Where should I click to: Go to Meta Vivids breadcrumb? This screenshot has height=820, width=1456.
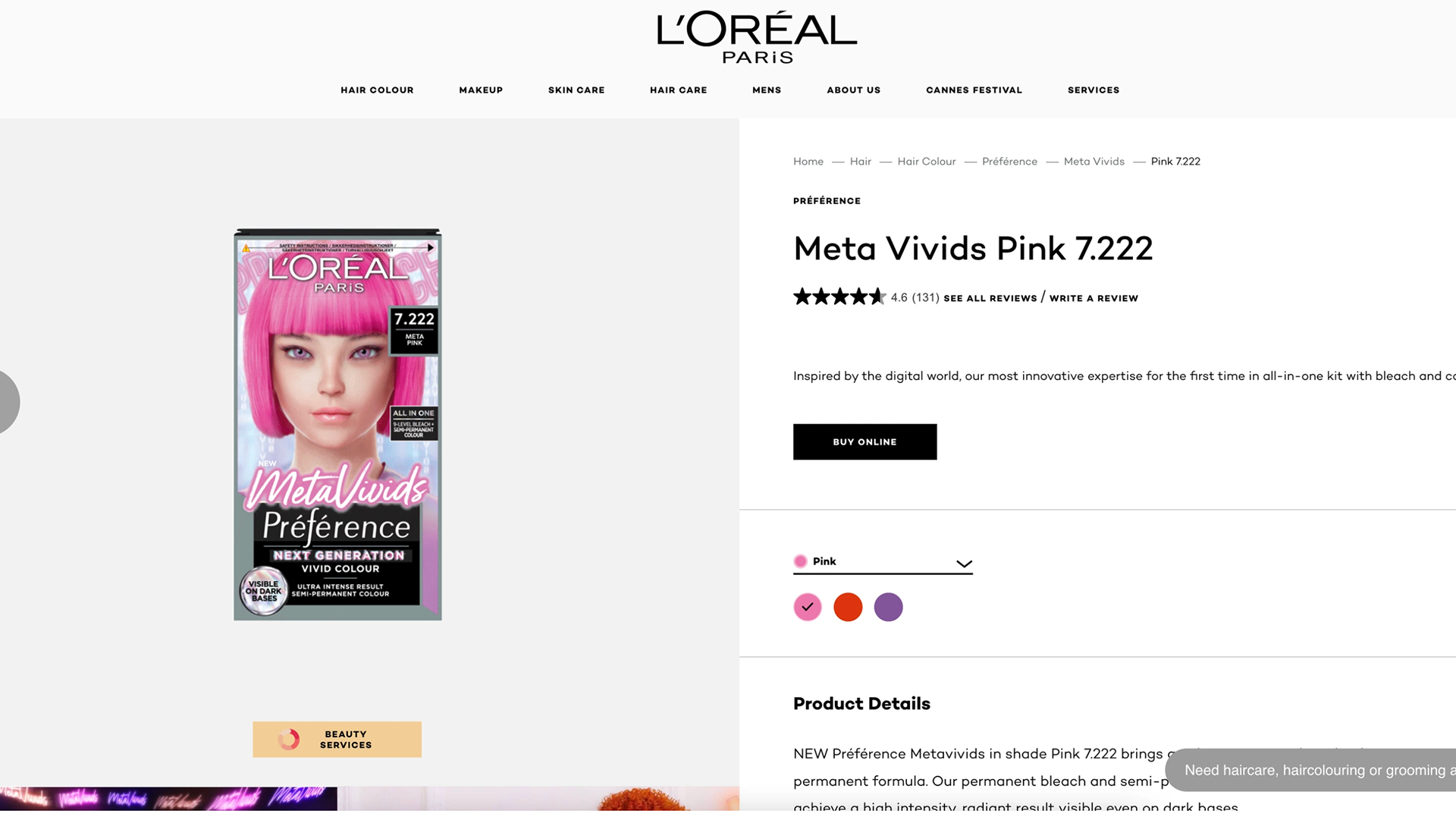pos(1094,162)
